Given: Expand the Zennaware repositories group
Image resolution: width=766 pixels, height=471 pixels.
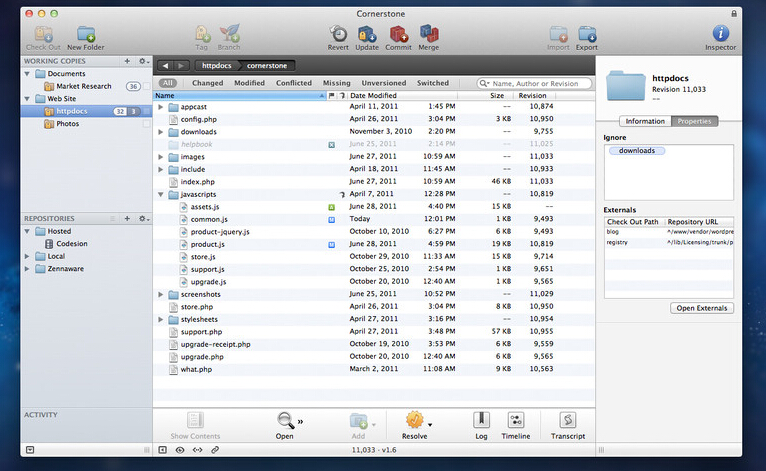Looking at the screenshot, I should pyautogui.click(x=27, y=269).
